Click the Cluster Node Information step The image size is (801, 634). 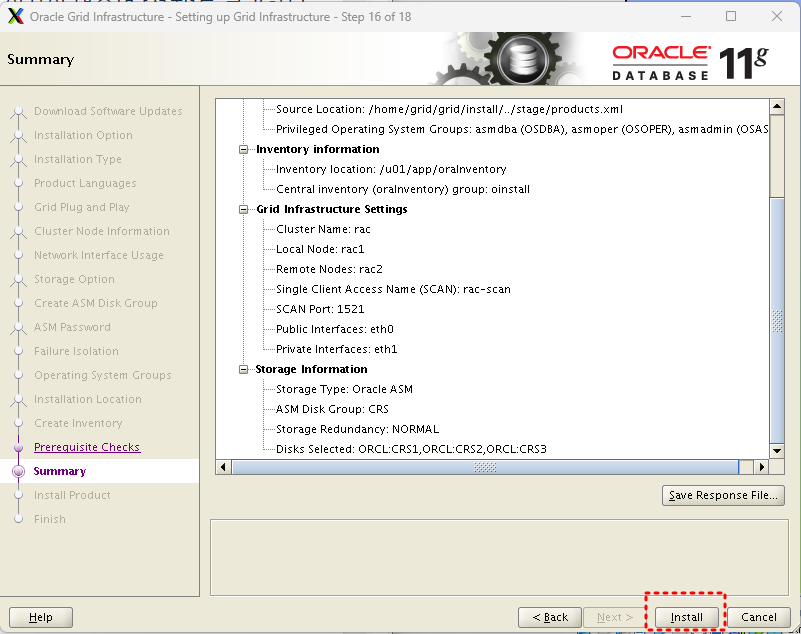[102, 231]
